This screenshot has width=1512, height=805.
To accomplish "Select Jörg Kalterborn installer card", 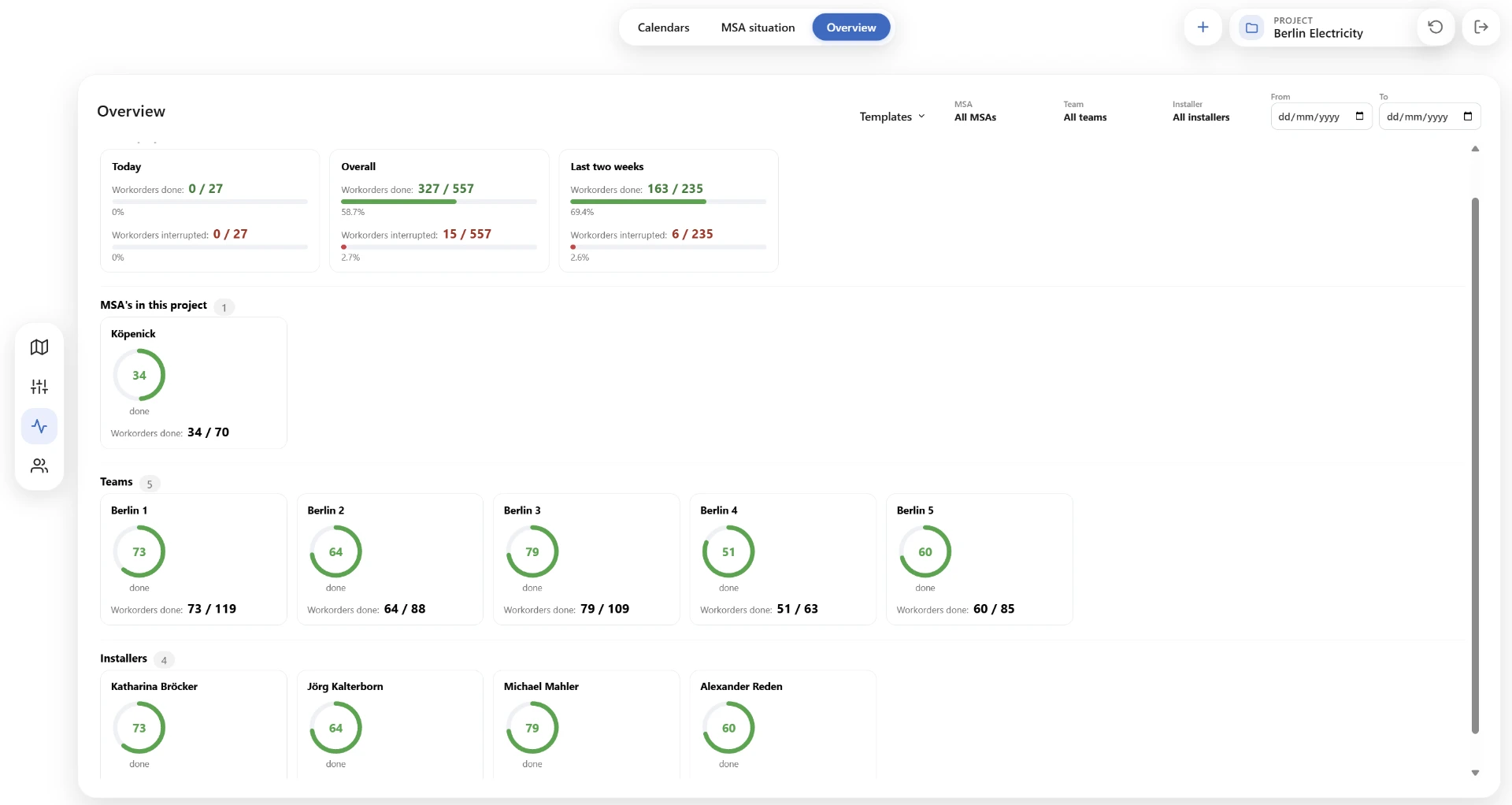I will [390, 725].
